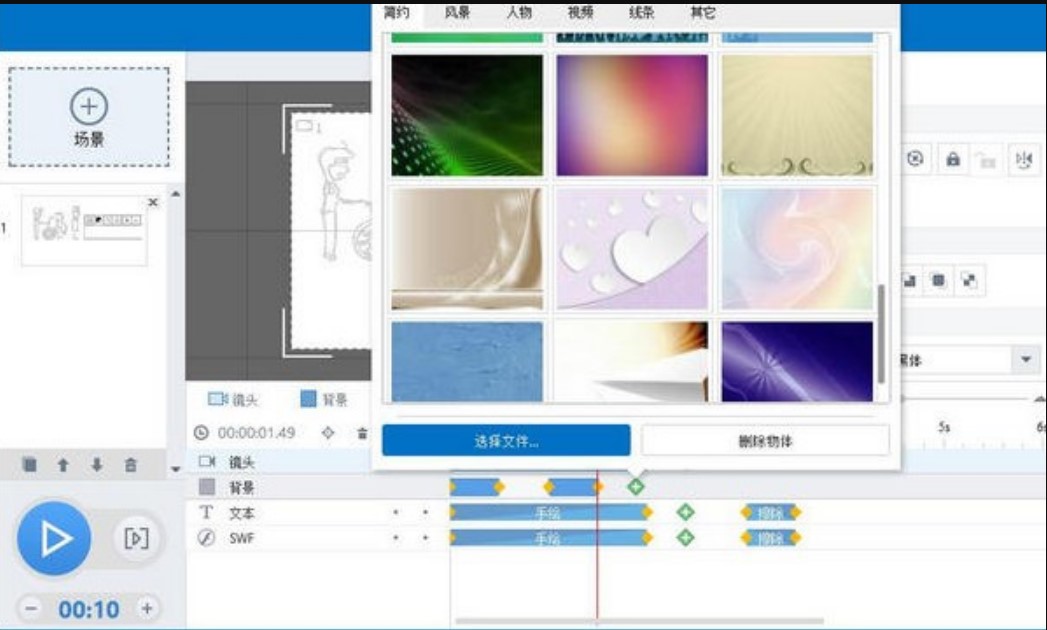This screenshot has height=630, width=1047.
Task: Select the SWF timeline track
Action: click(x=242, y=538)
